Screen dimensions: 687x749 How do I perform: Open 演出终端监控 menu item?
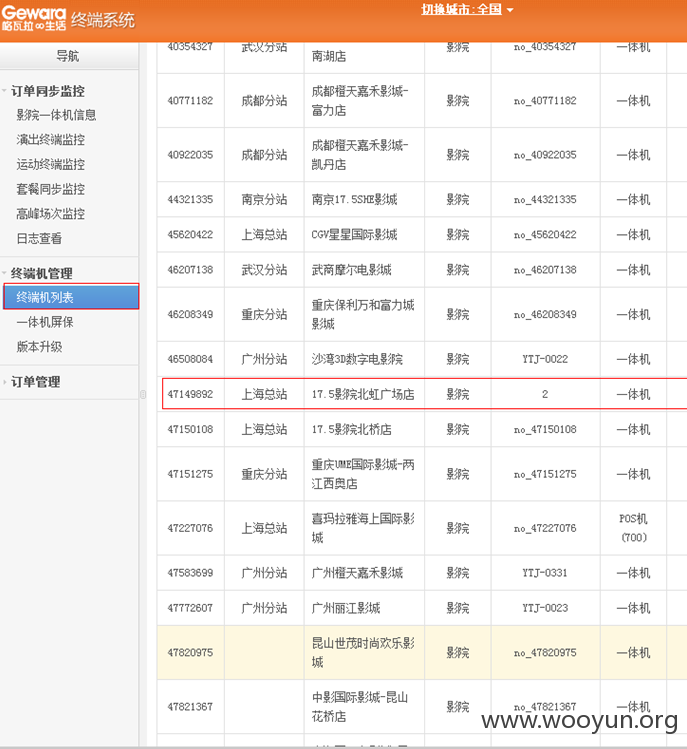pyautogui.click(x=50, y=139)
